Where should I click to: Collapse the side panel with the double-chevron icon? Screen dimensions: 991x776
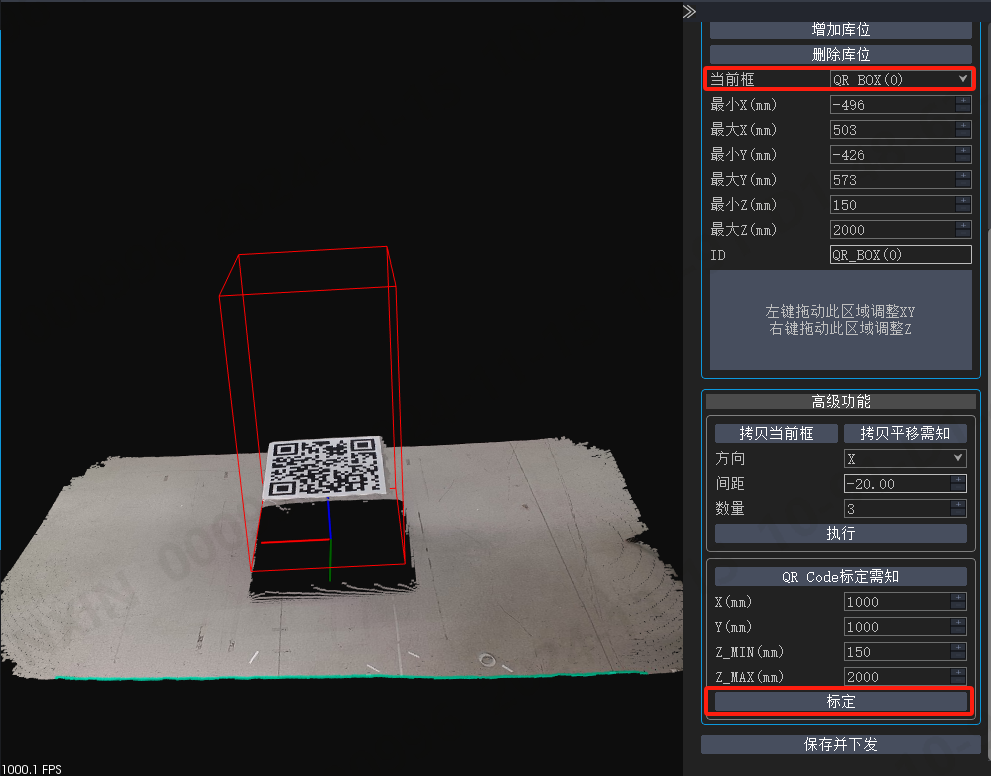[x=689, y=11]
